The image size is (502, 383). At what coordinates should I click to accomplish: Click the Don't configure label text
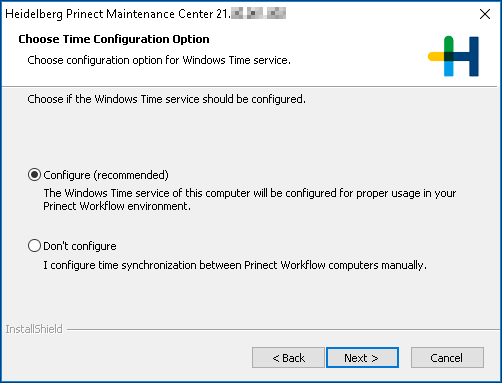(80, 246)
